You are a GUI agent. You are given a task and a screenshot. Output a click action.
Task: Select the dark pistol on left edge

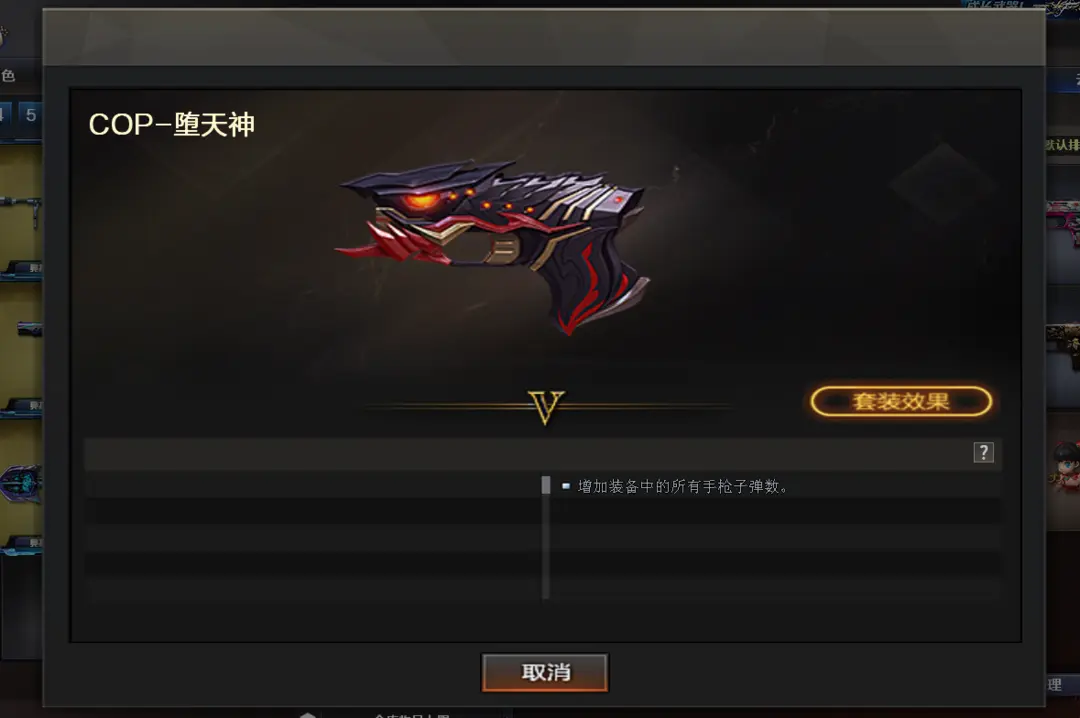[30, 329]
